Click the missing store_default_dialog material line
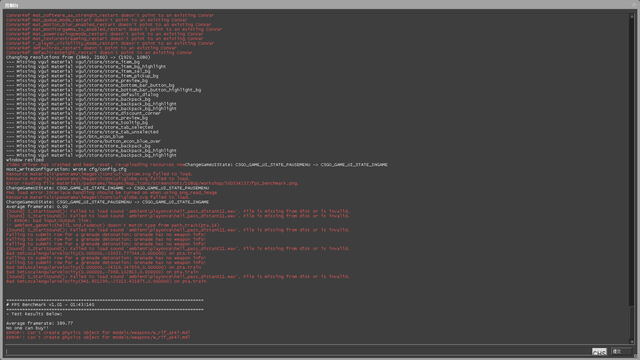The width and height of the screenshot is (640, 360). [x=82, y=95]
